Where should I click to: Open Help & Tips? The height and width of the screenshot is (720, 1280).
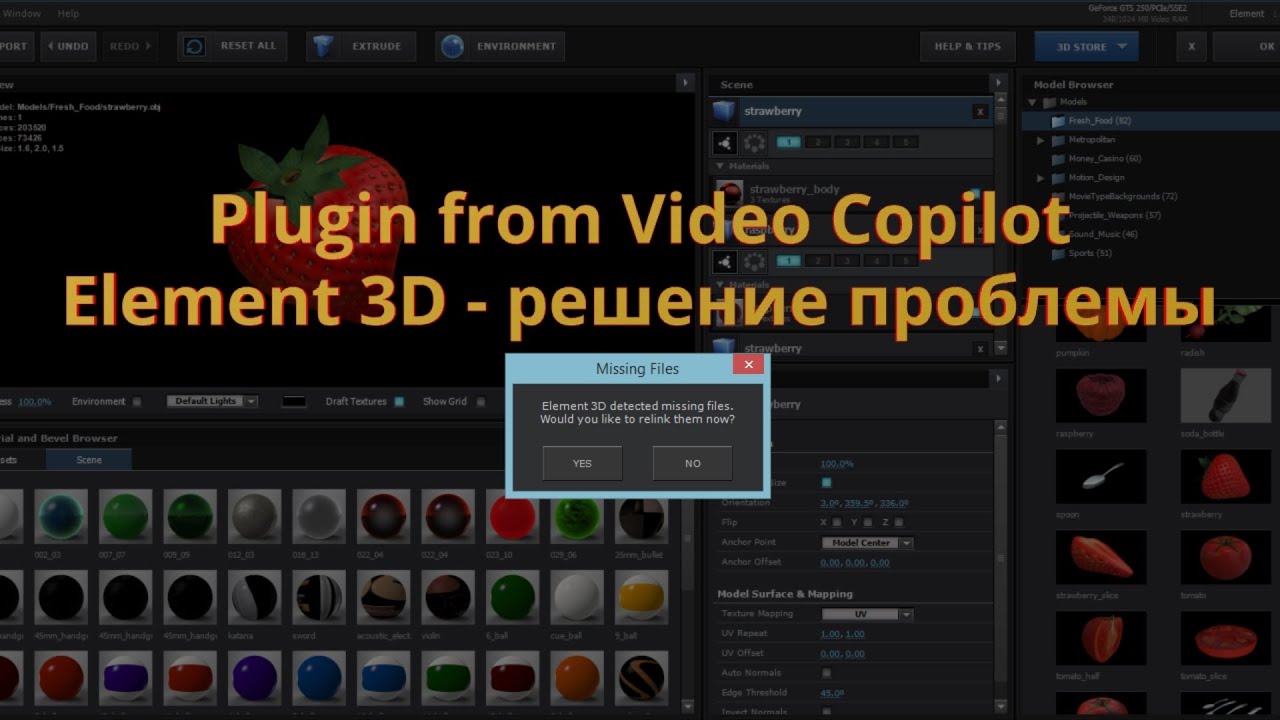click(x=967, y=46)
